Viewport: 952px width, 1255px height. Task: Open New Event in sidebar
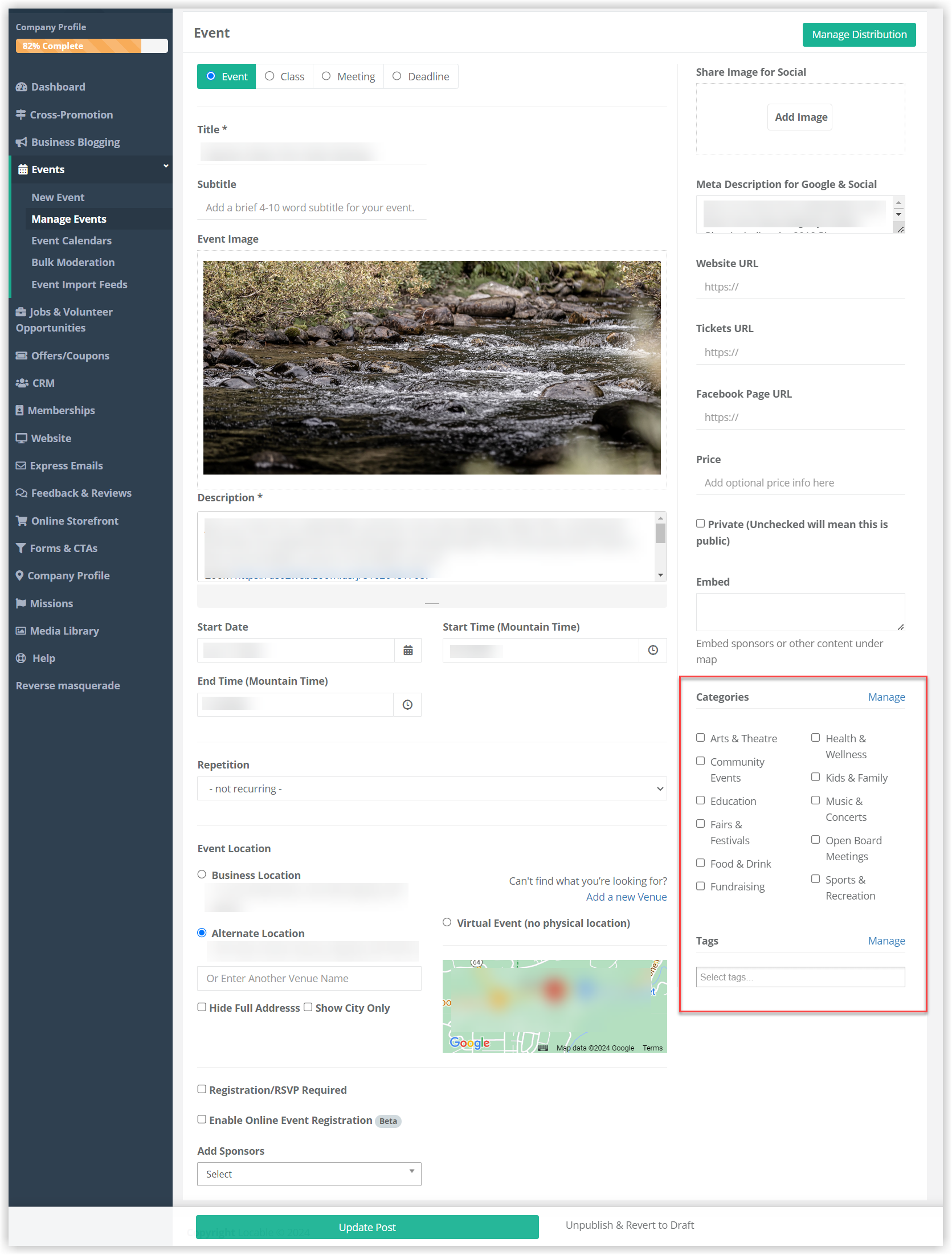58,197
